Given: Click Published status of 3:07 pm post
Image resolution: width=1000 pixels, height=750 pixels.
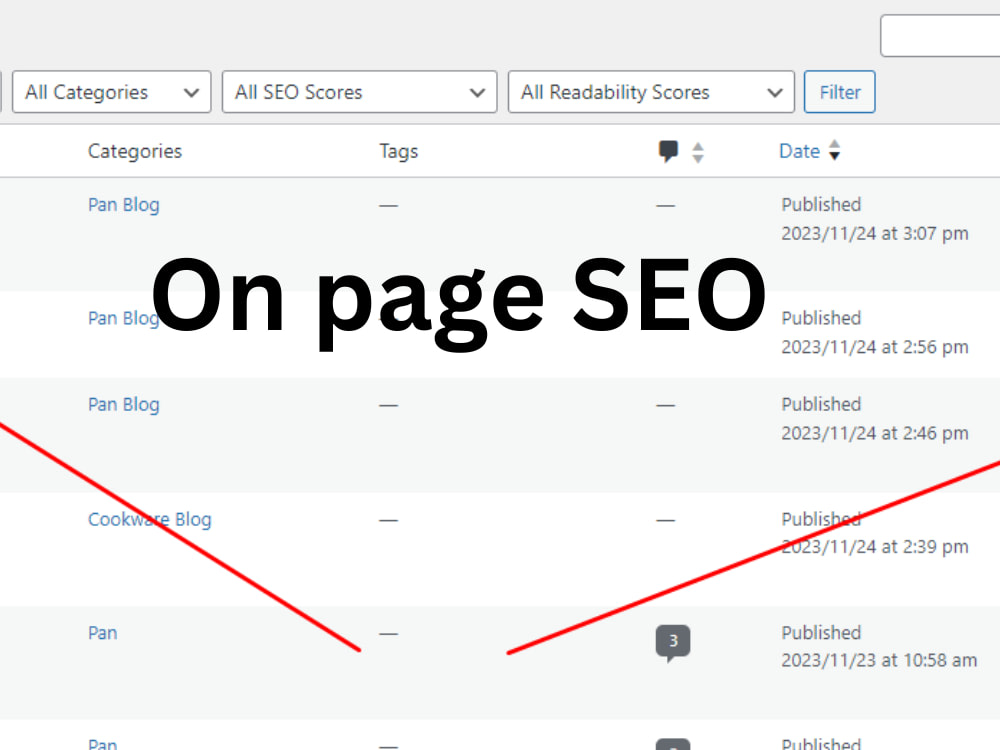Looking at the screenshot, I should point(821,204).
